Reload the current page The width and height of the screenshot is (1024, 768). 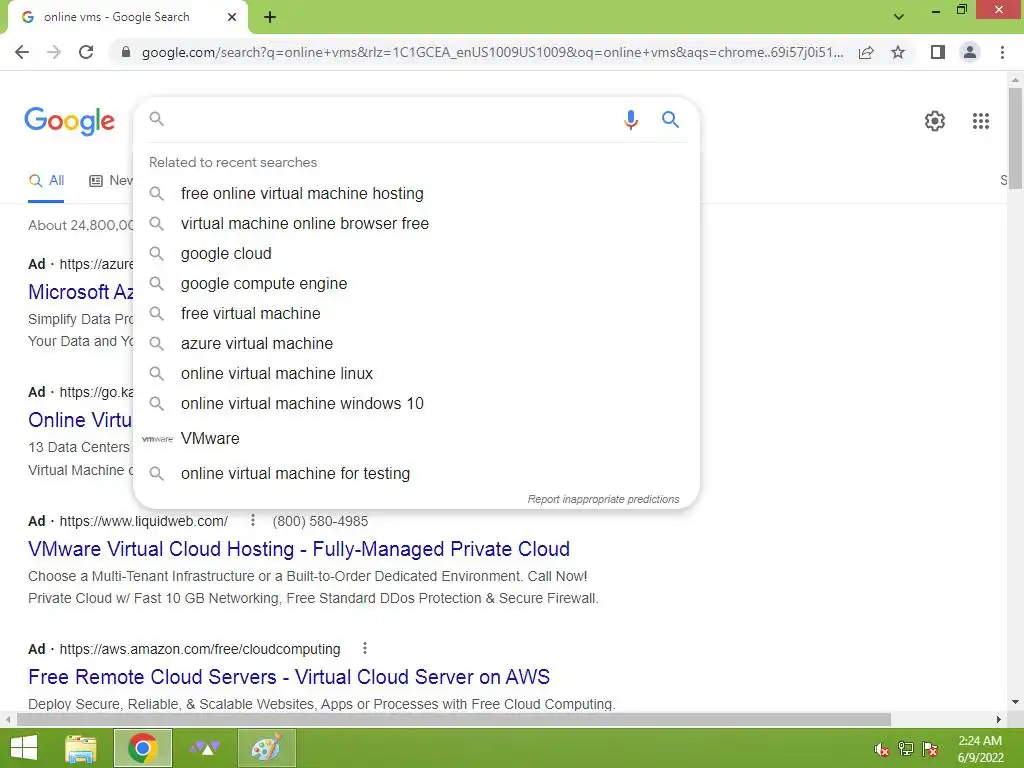point(86,52)
